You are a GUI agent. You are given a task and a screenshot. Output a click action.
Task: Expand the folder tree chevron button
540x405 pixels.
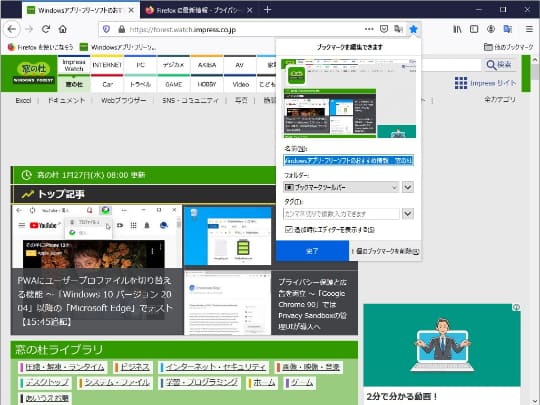point(408,187)
